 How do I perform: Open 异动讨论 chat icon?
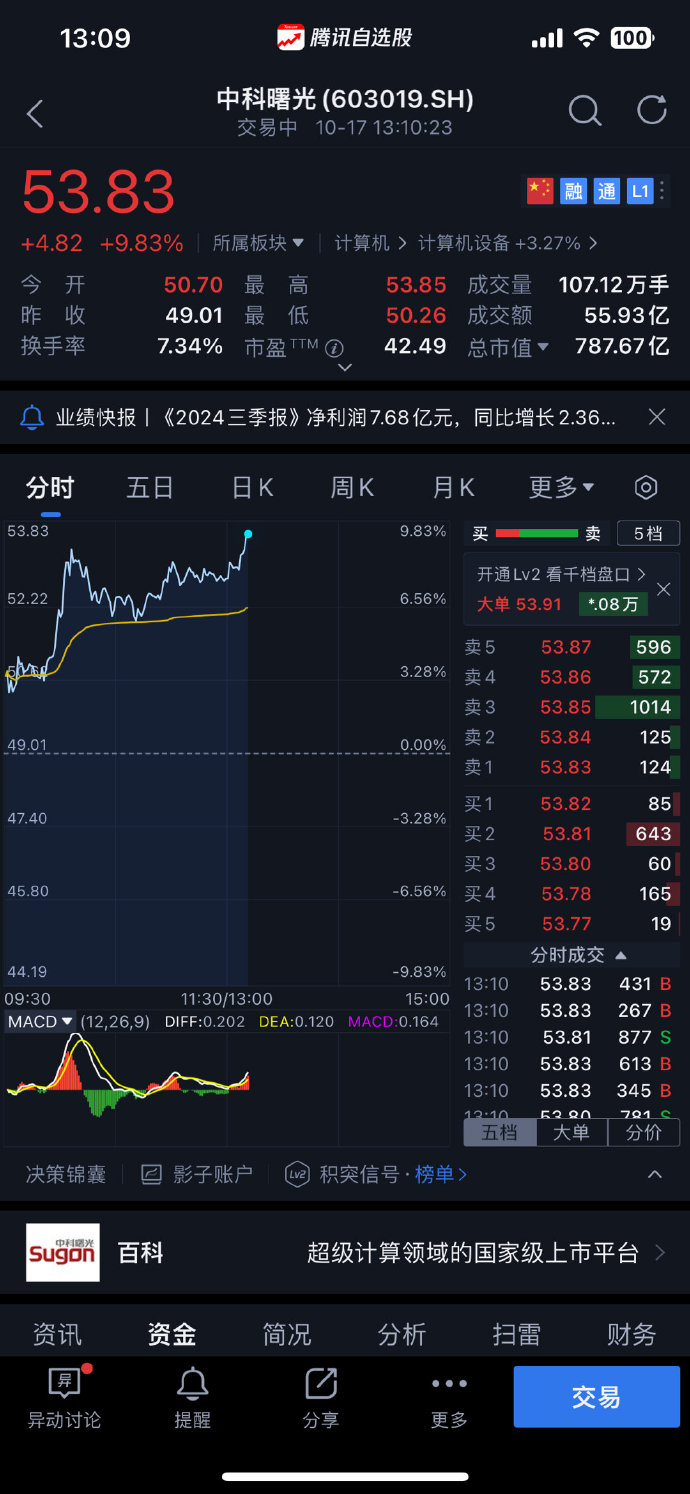65,1384
